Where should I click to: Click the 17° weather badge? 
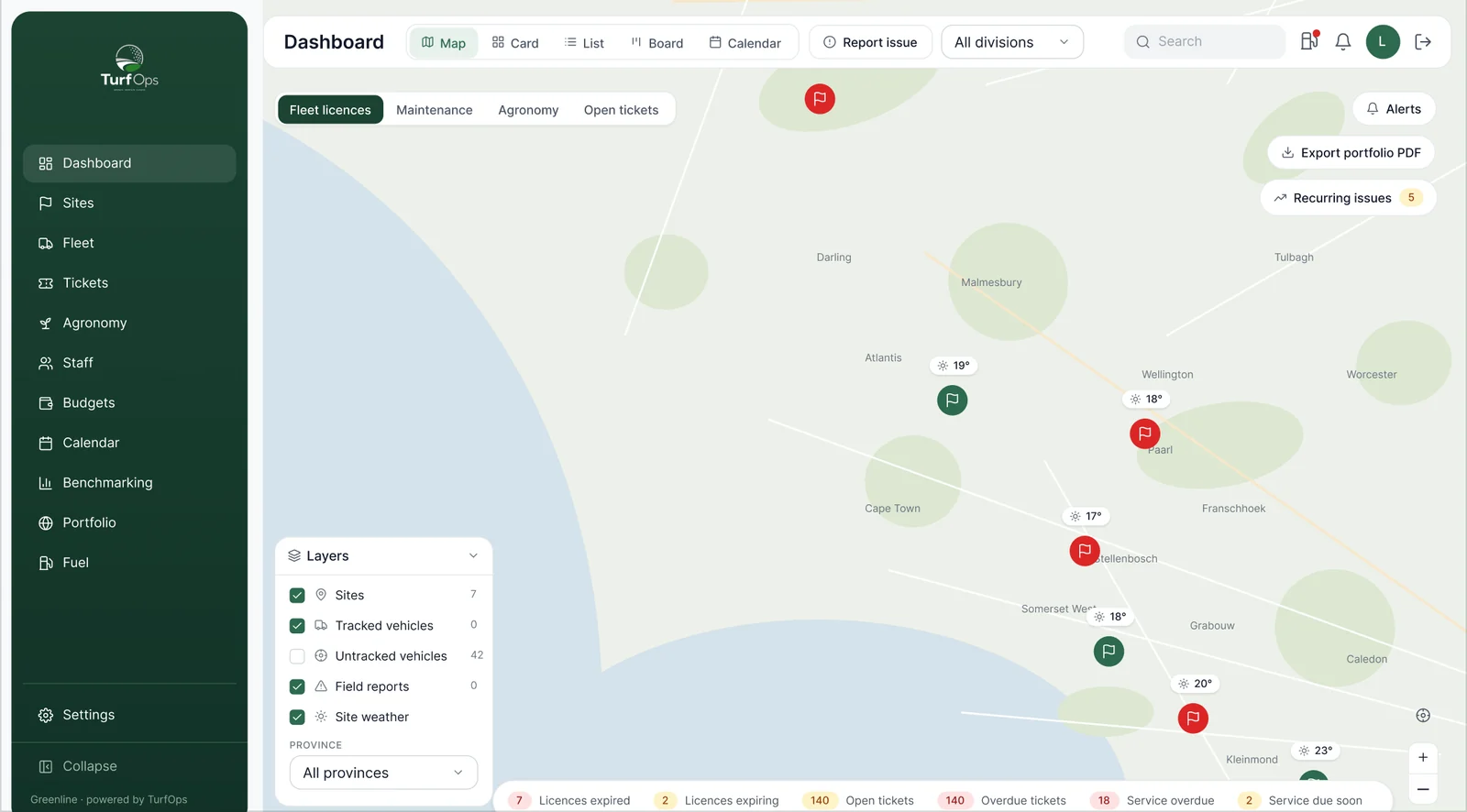click(1086, 516)
